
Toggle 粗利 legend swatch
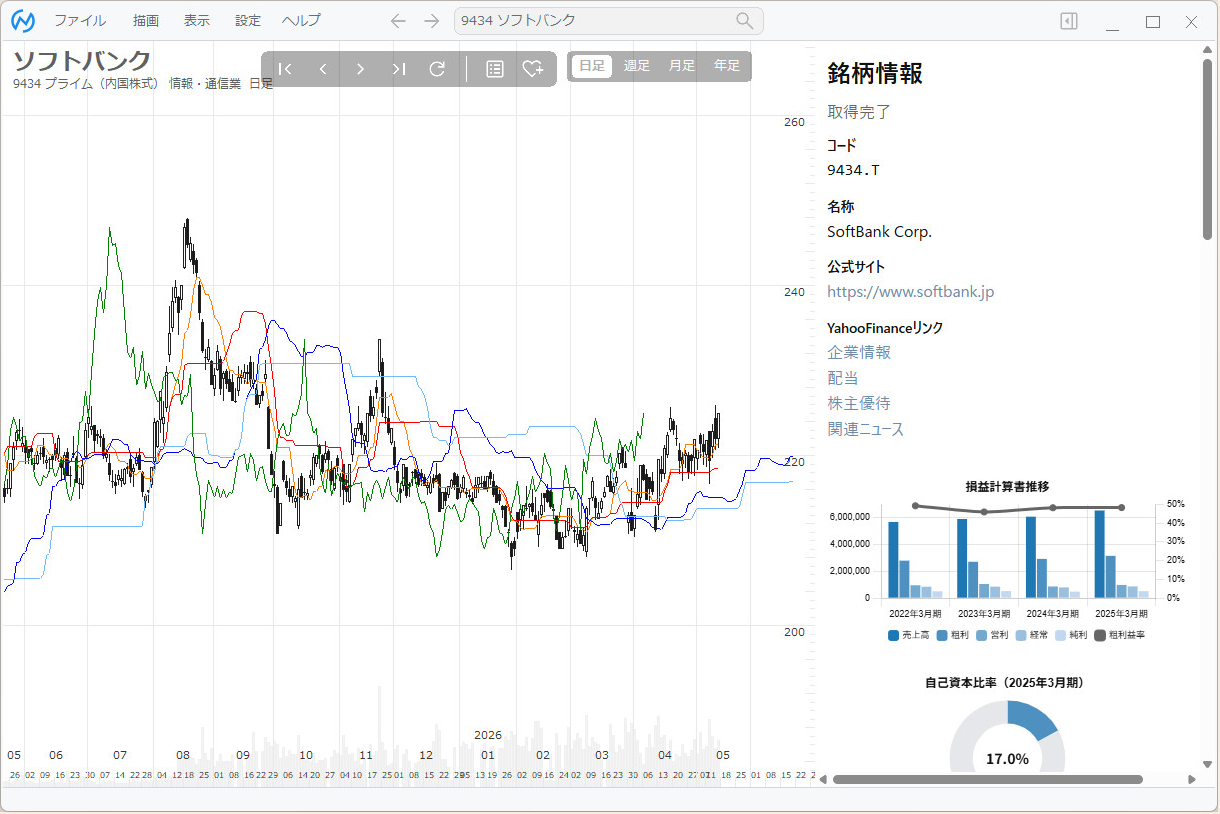pos(941,635)
